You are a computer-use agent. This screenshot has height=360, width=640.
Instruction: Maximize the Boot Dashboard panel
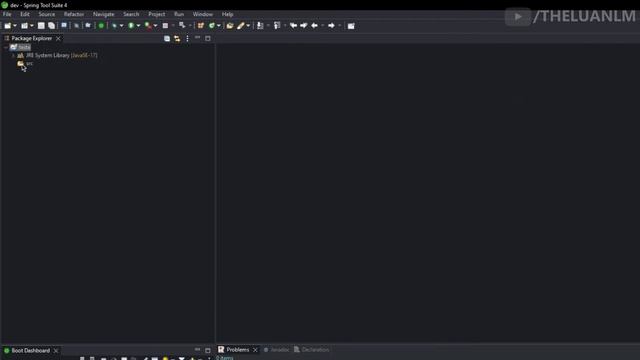coord(208,350)
